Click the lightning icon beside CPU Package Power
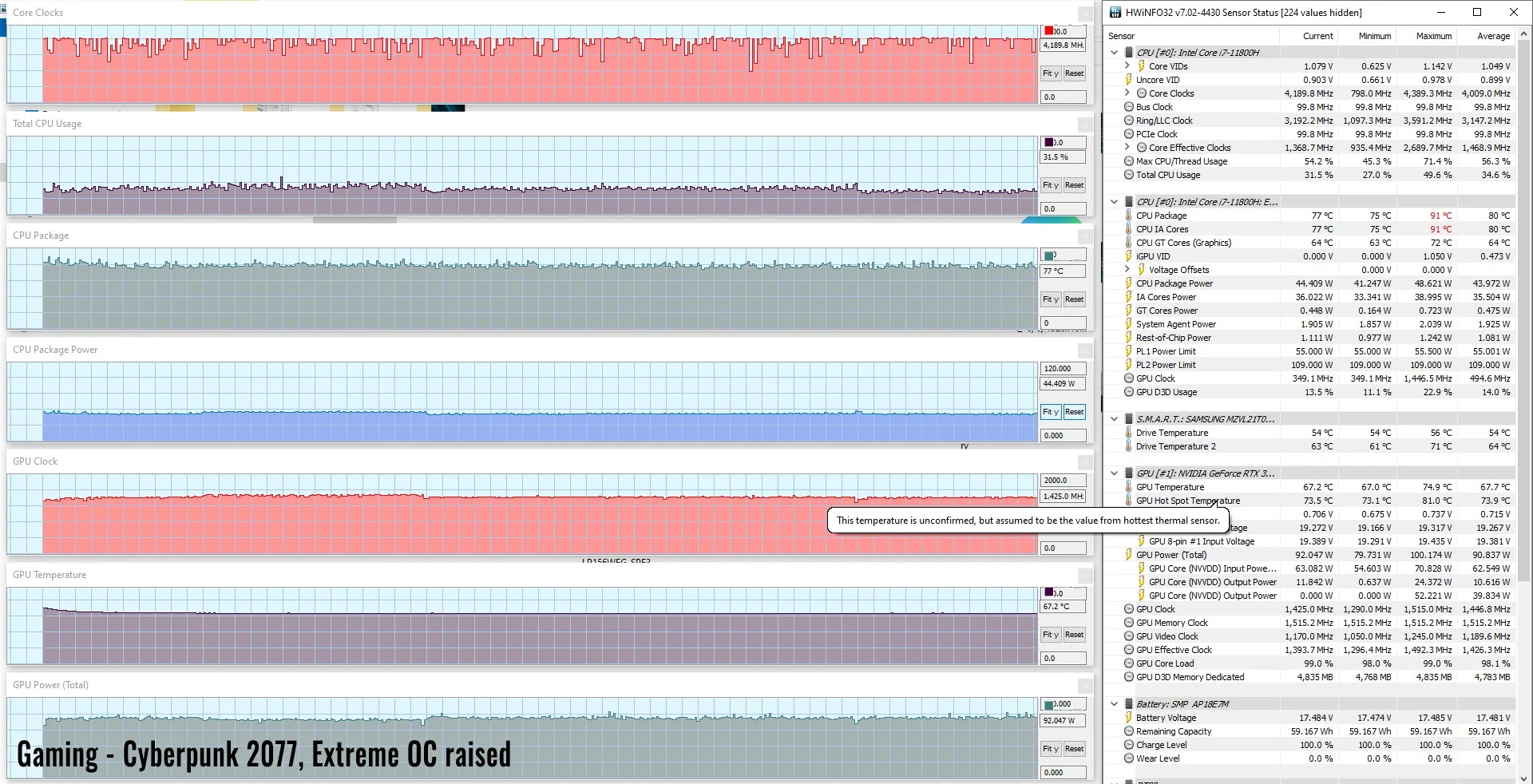The height and width of the screenshot is (784, 1533). (x=1129, y=283)
